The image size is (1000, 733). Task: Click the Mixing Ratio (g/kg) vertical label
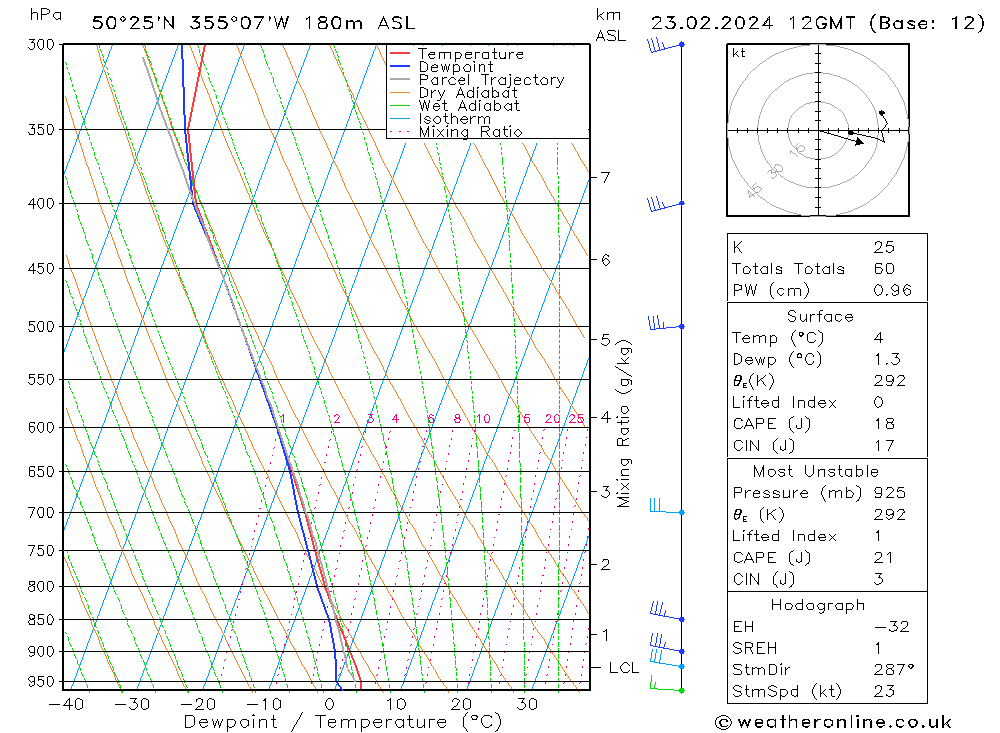click(x=624, y=424)
